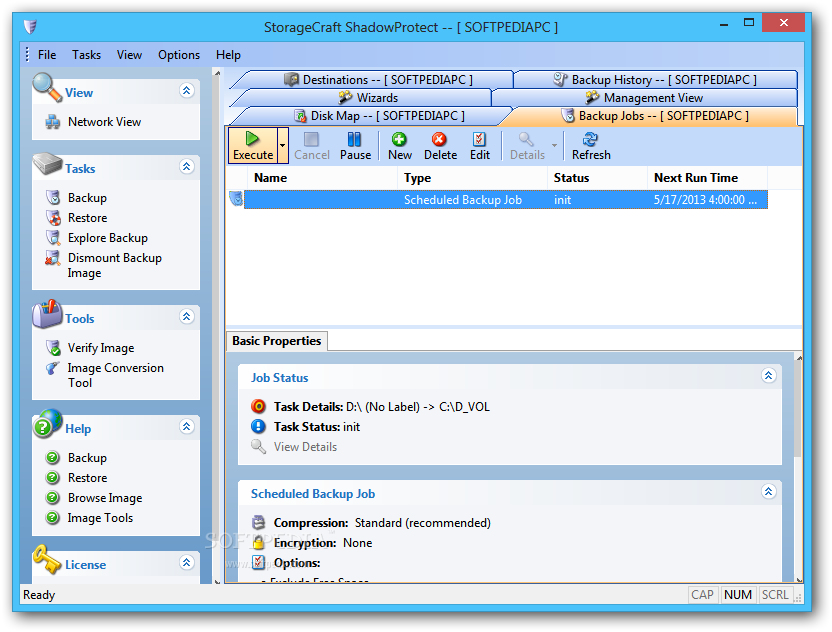Select the Scheduled Backup Job row
832x632 pixels.
coord(506,200)
